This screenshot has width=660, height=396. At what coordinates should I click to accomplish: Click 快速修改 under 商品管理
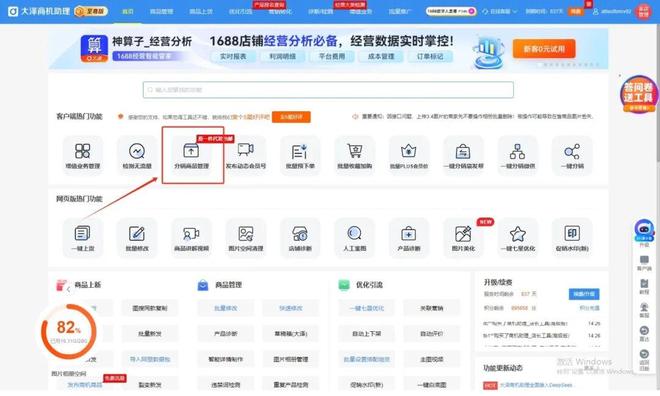pos(291,308)
